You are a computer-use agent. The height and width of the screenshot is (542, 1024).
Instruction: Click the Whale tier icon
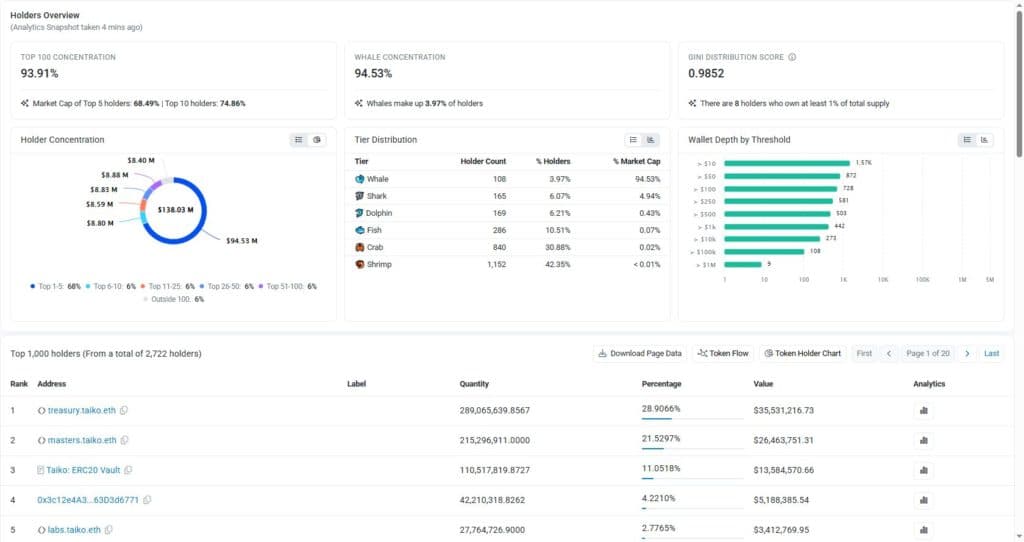tap(359, 179)
